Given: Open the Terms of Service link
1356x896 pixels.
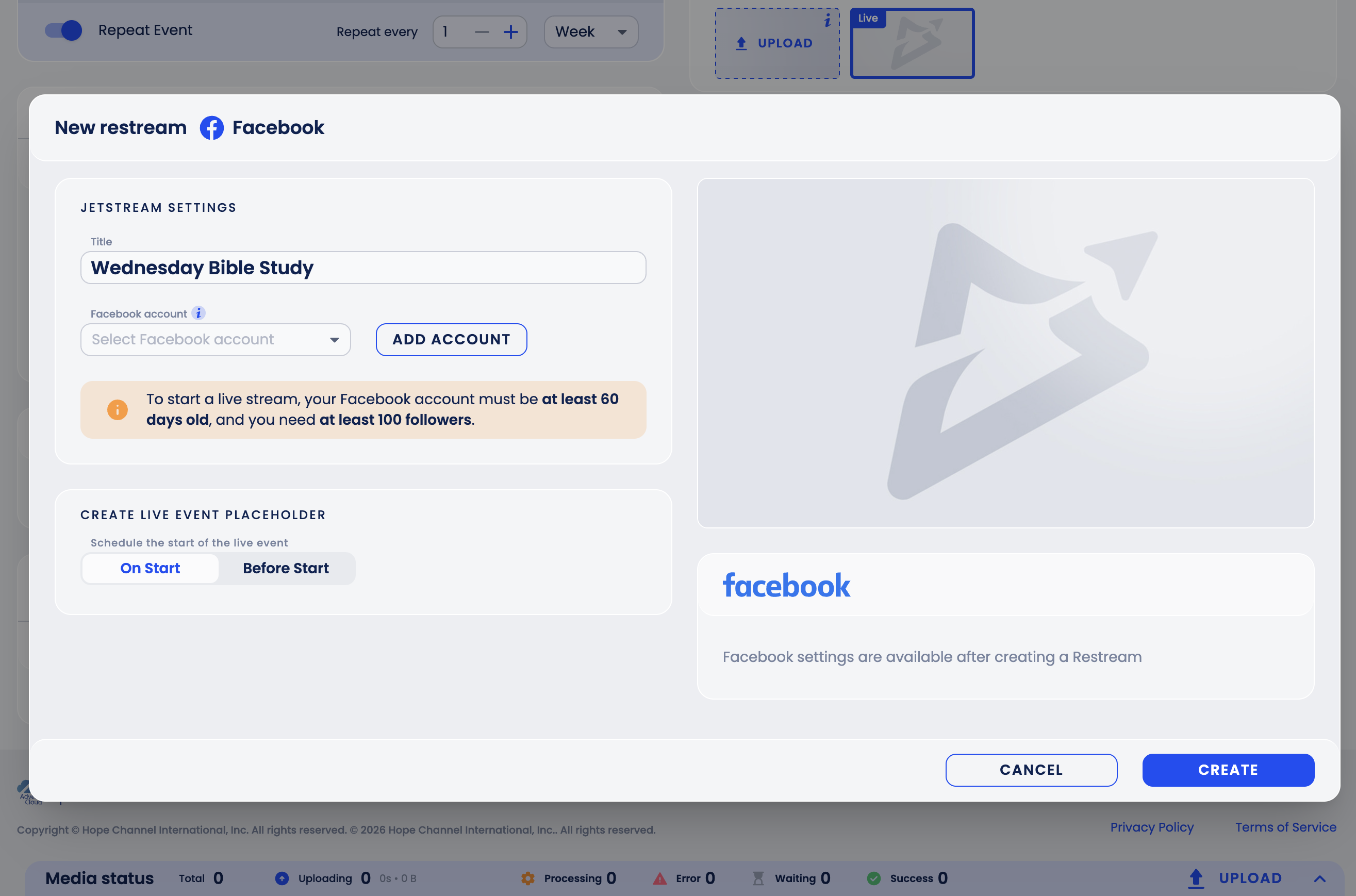Looking at the screenshot, I should (1286, 827).
